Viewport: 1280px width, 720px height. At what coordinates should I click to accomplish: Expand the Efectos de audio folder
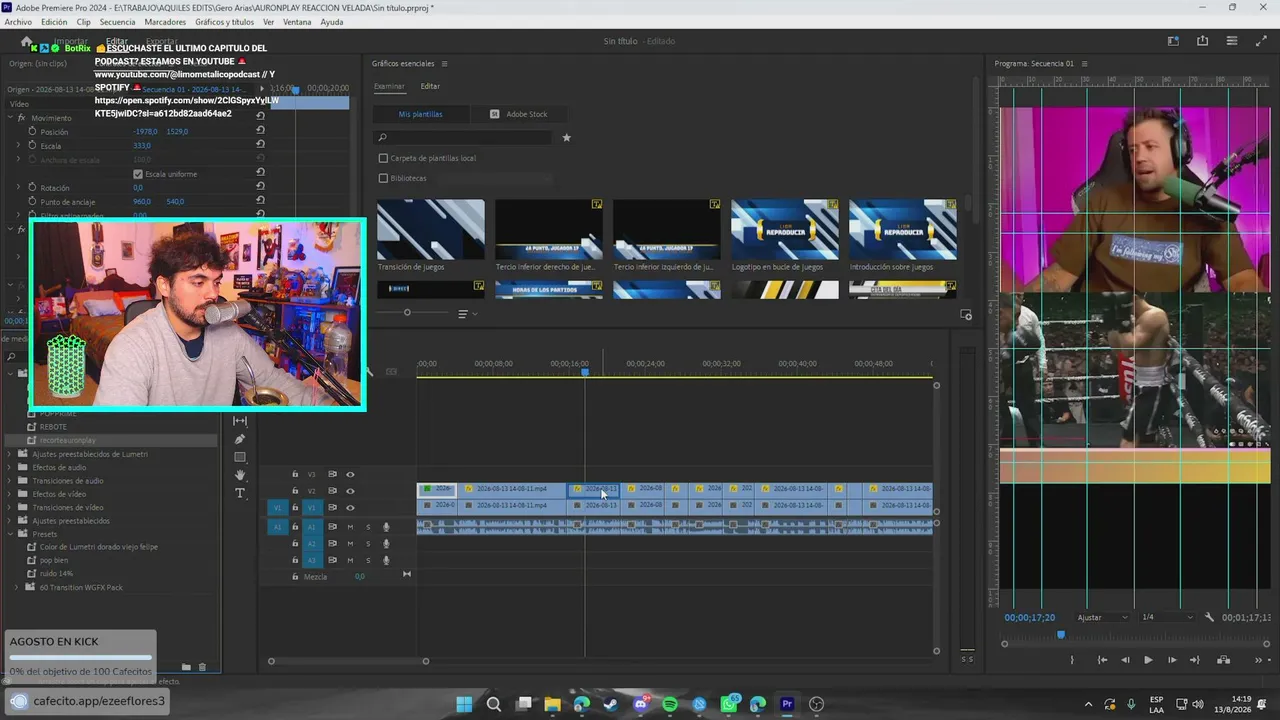click(x=10, y=467)
